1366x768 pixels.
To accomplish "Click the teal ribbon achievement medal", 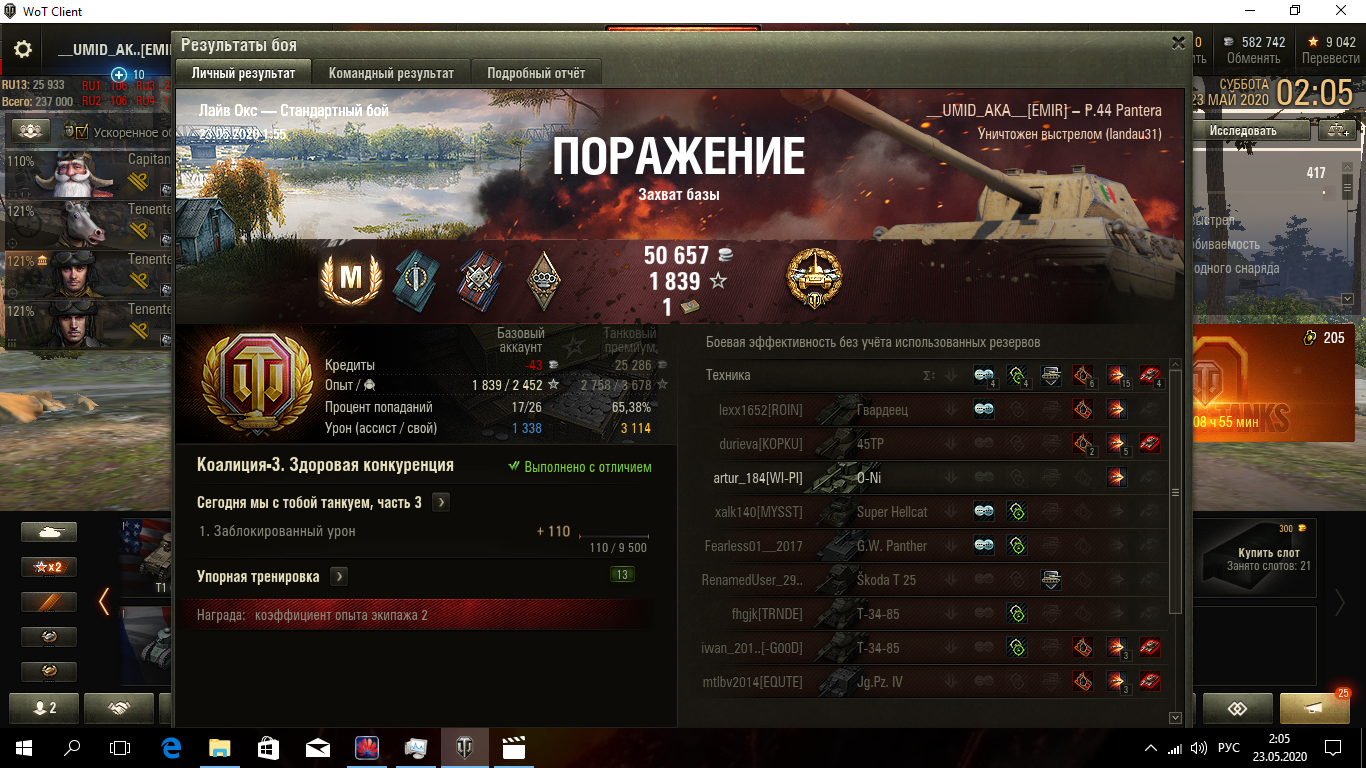I will [413, 280].
